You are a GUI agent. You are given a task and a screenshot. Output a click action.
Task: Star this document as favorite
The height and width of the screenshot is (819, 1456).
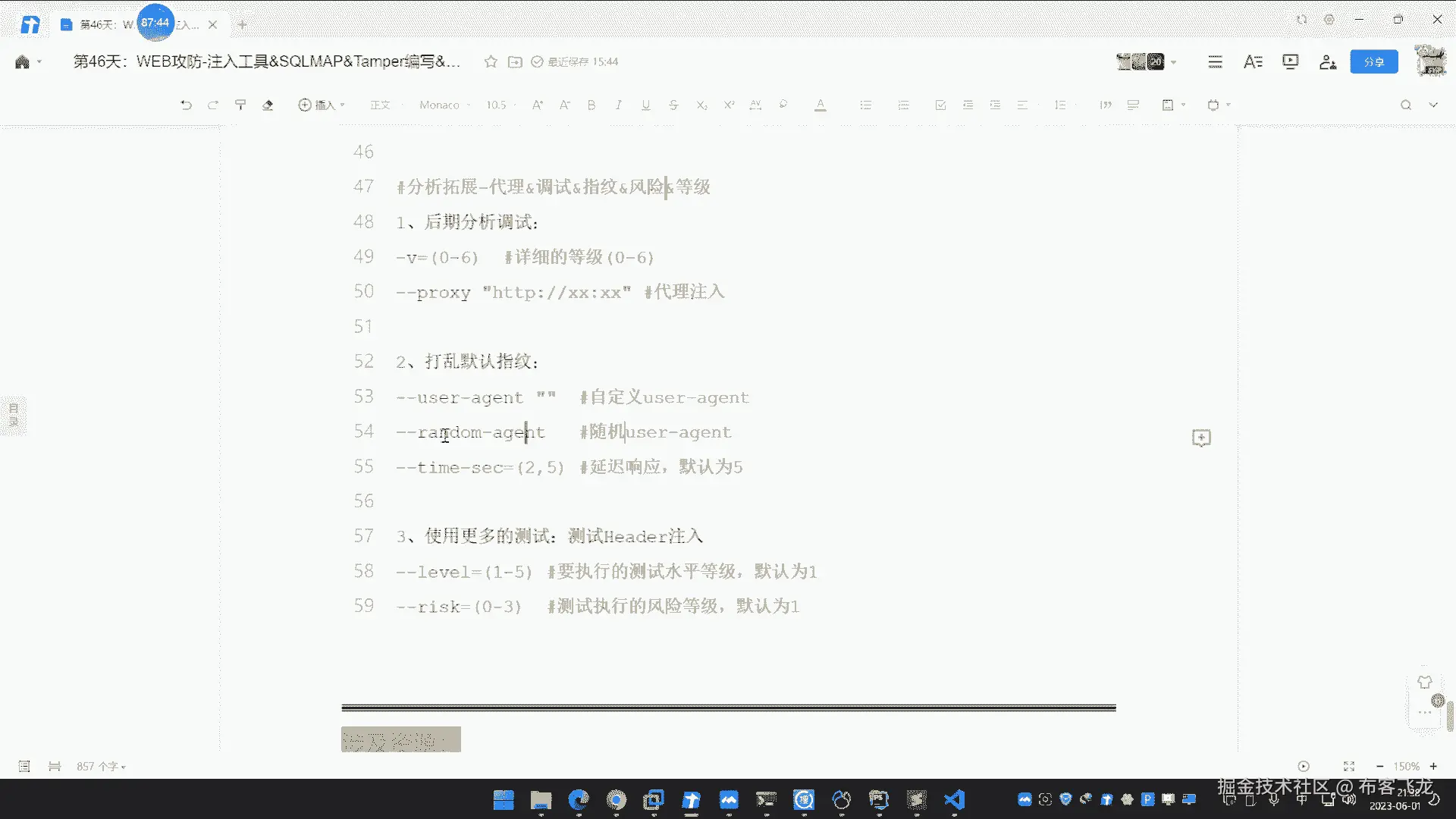click(491, 62)
